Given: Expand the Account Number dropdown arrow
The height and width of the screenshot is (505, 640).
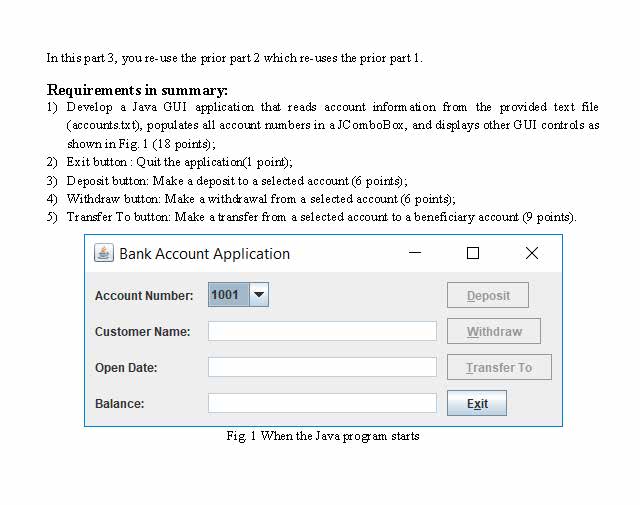Looking at the screenshot, I should pyautogui.click(x=258, y=295).
